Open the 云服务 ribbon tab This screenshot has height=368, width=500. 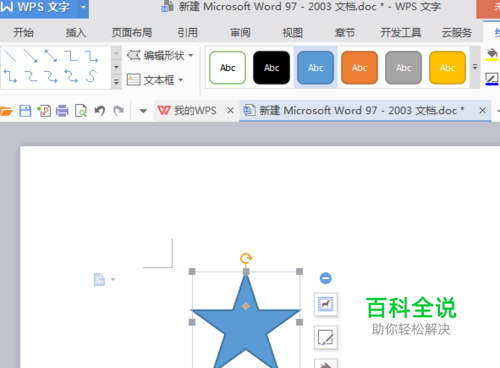(457, 33)
